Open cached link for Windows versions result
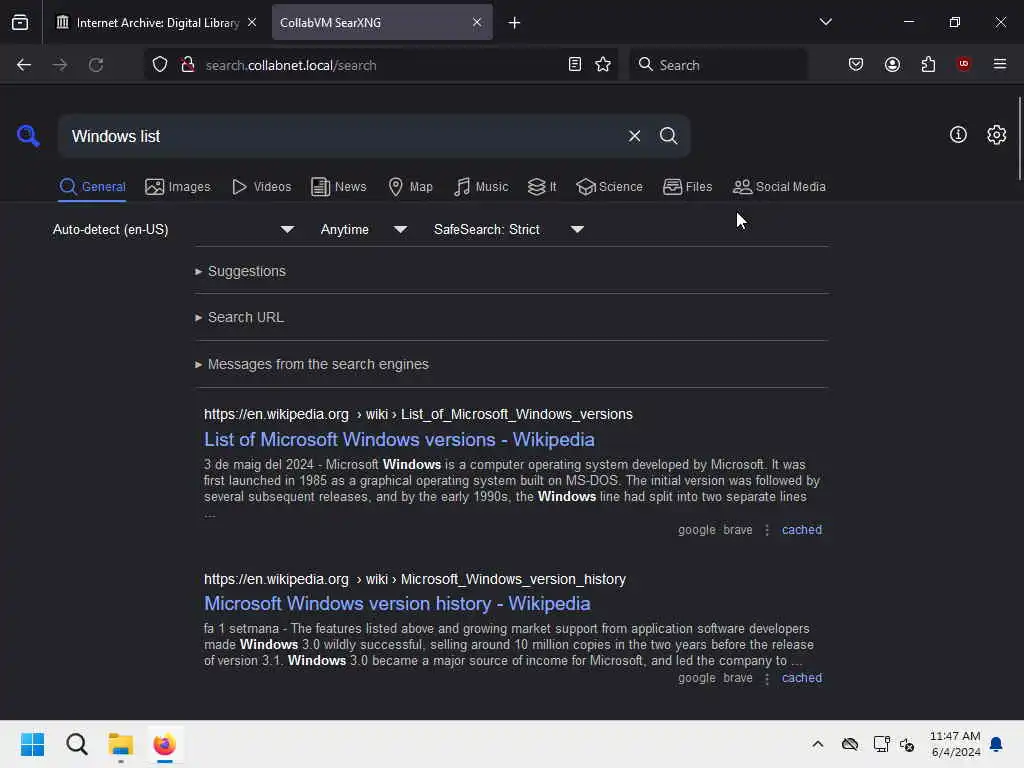This screenshot has height=768, width=1024. [x=802, y=530]
